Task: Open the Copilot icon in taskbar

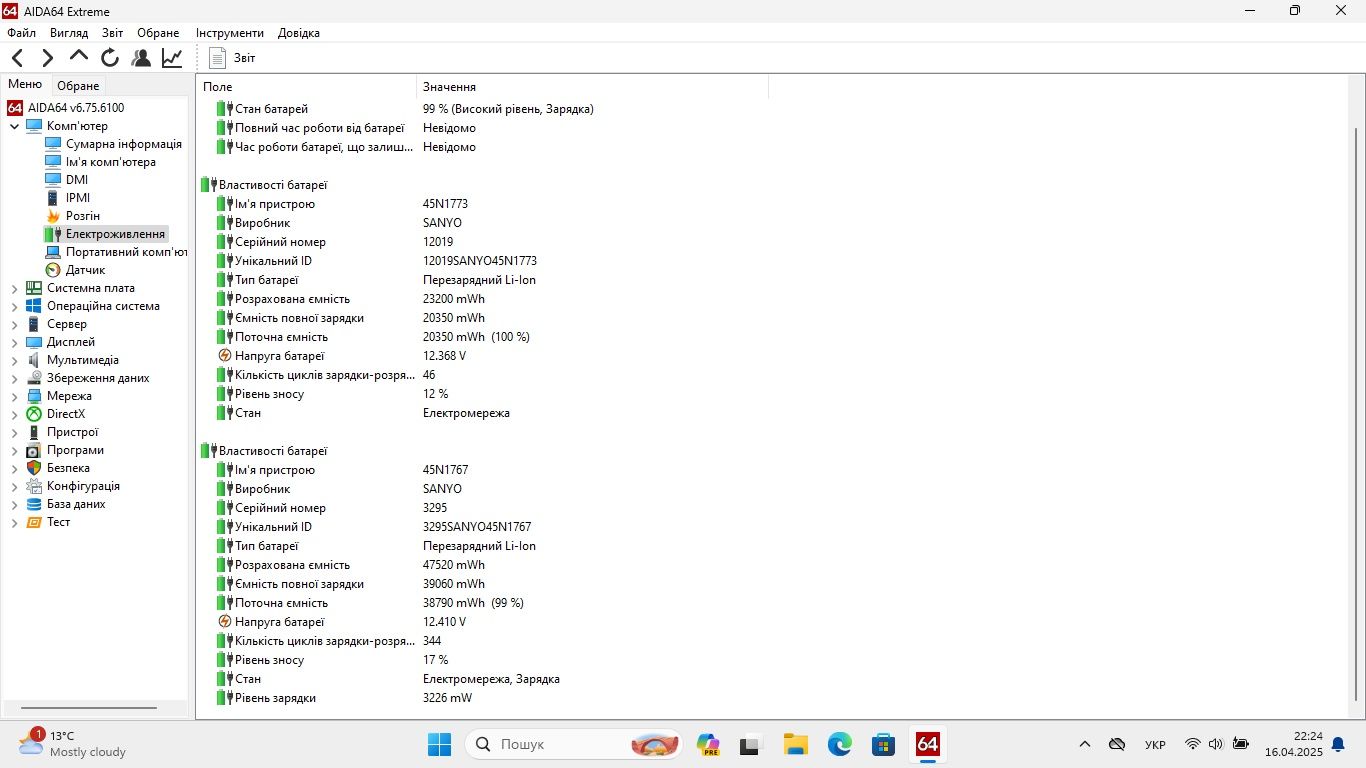Action: pos(708,744)
